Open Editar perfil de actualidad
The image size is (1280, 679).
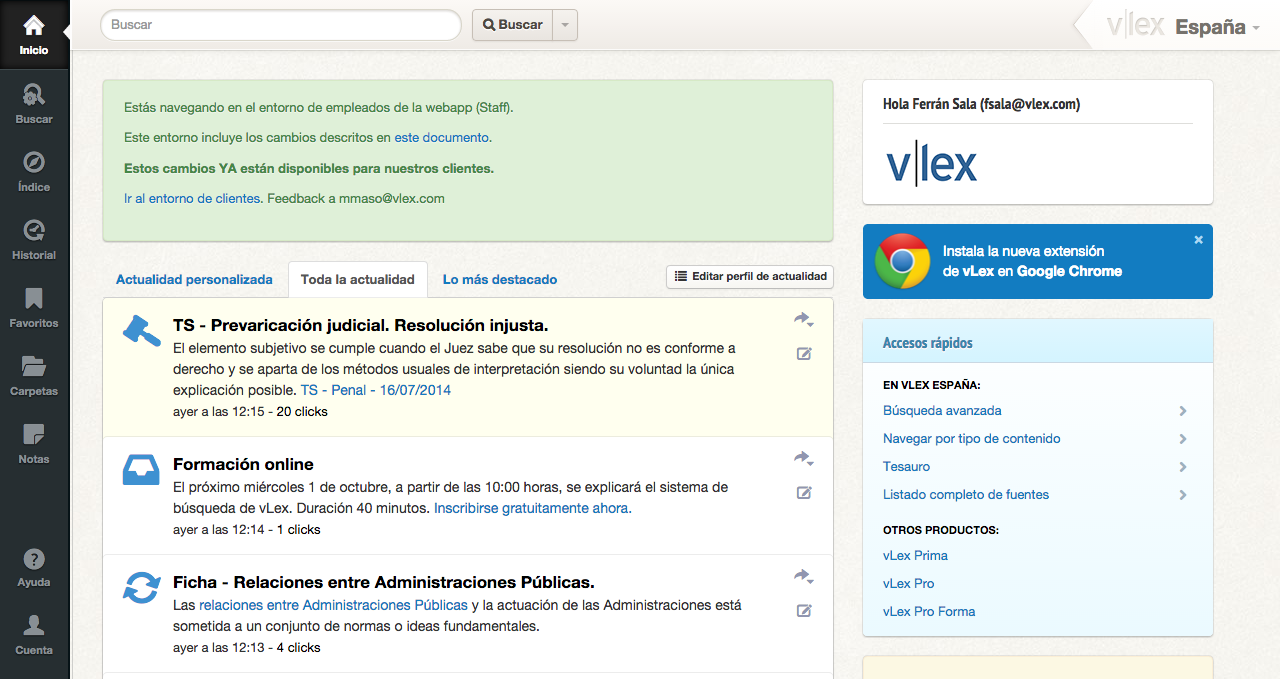coord(749,277)
